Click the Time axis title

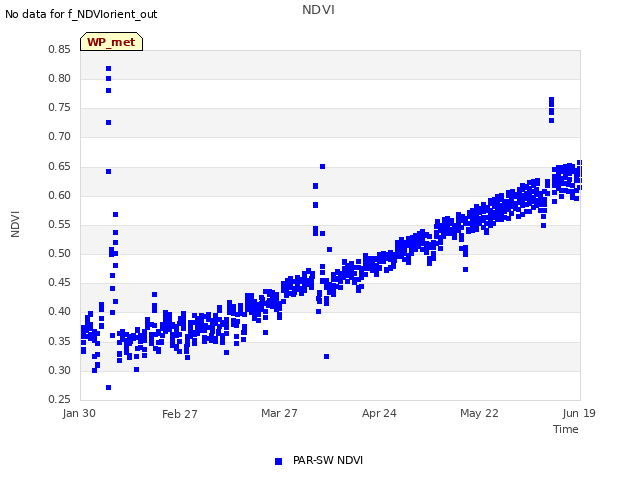point(566,429)
